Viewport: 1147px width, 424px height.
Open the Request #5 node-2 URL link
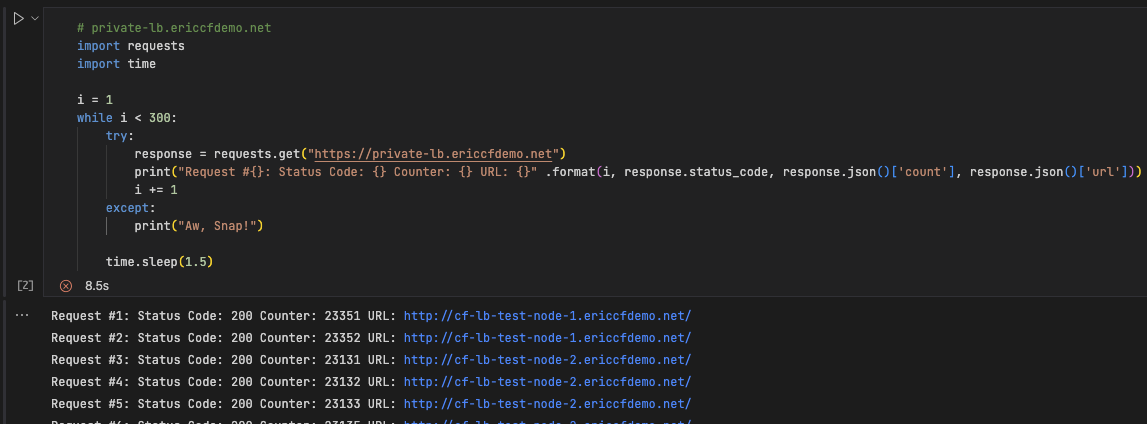(547, 404)
